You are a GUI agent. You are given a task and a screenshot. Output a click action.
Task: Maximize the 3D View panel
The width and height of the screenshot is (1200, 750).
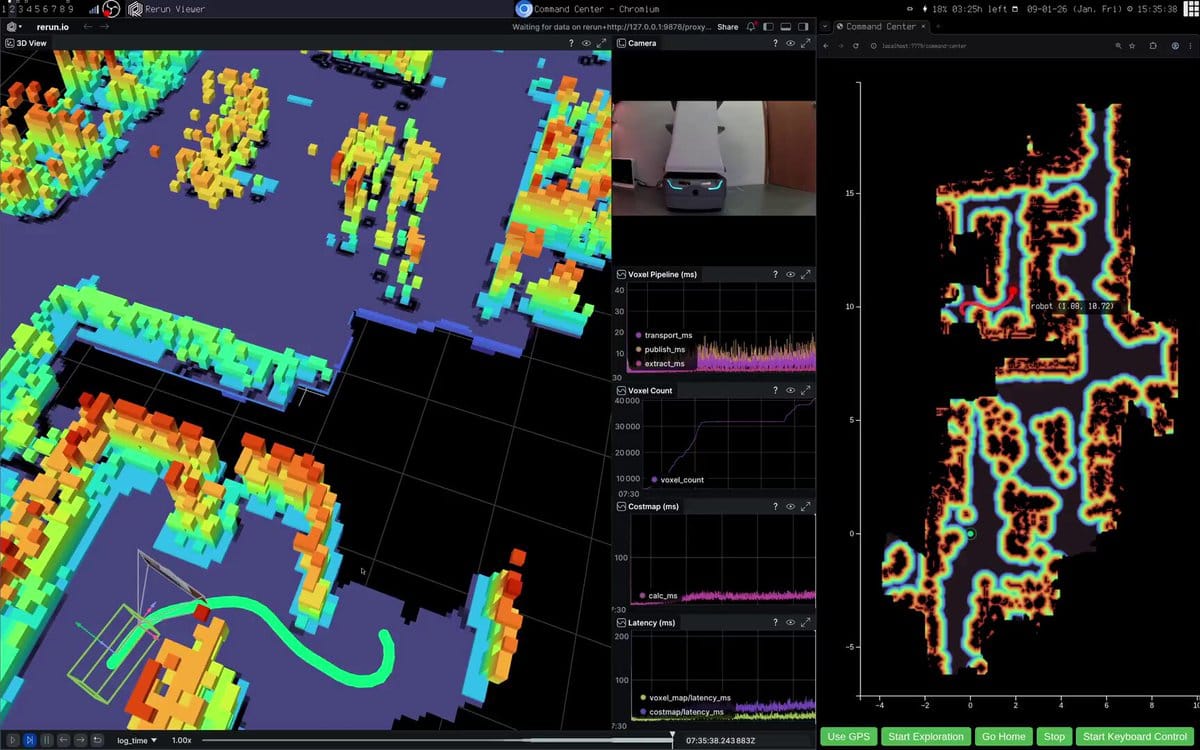point(601,44)
